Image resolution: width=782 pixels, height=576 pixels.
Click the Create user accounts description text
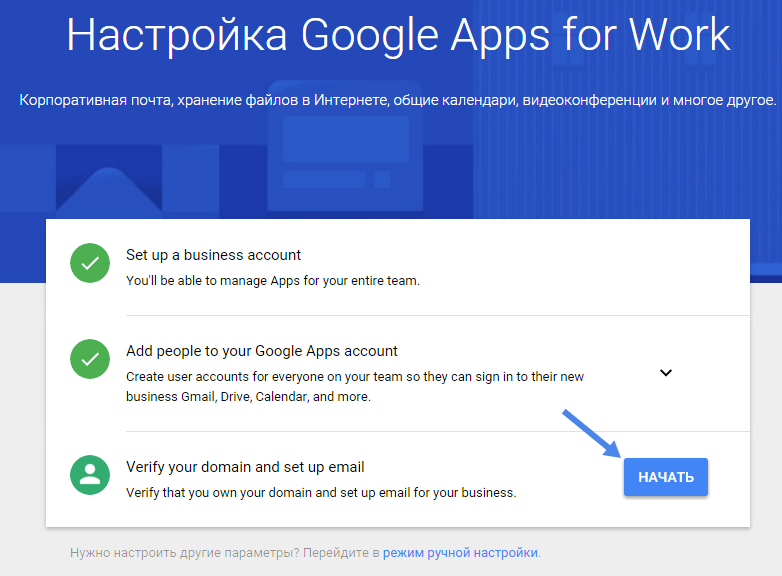(354, 386)
